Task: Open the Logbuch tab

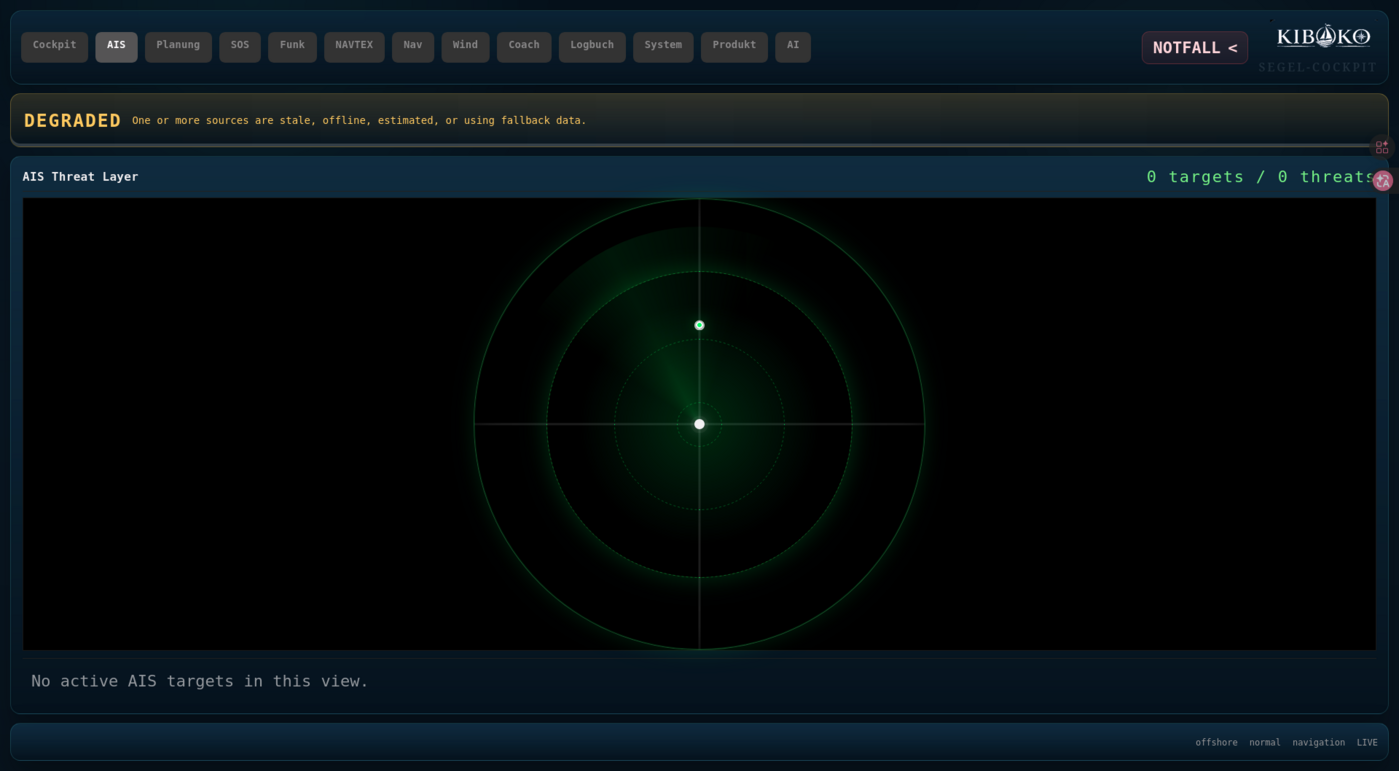Action: (x=592, y=46)
